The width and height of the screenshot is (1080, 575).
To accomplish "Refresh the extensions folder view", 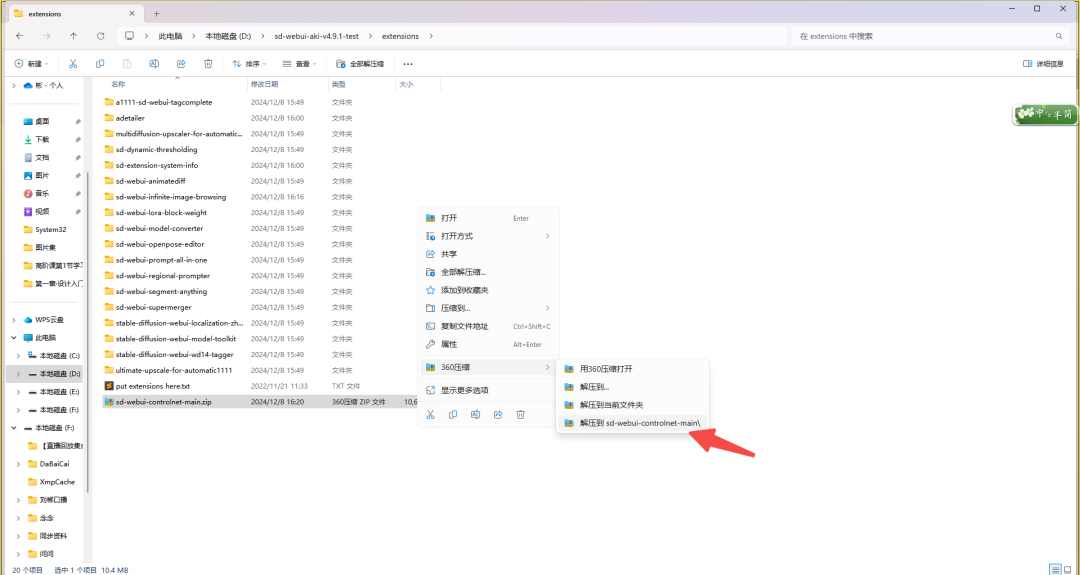I will click(101, 36).
